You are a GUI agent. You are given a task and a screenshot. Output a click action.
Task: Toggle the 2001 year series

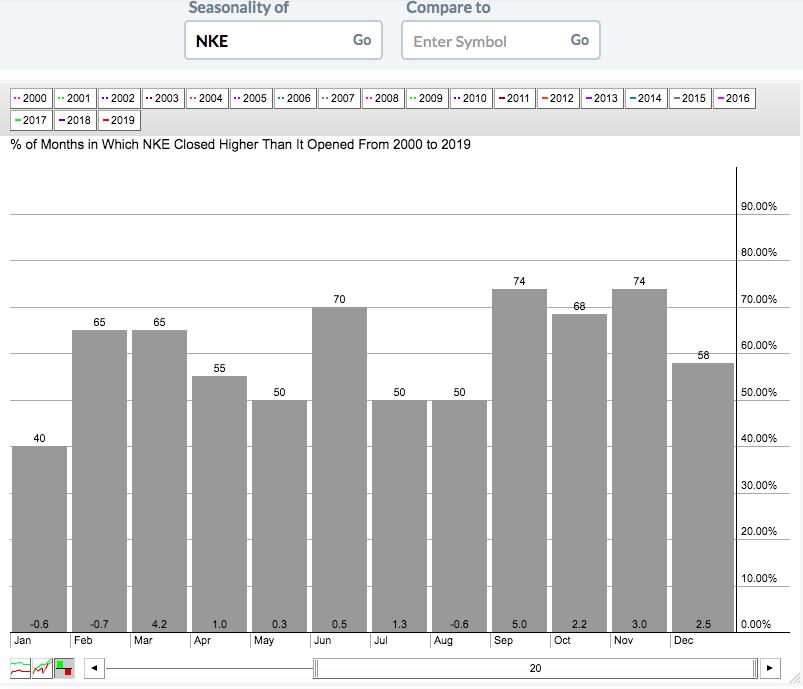click(x=75, y=98)
